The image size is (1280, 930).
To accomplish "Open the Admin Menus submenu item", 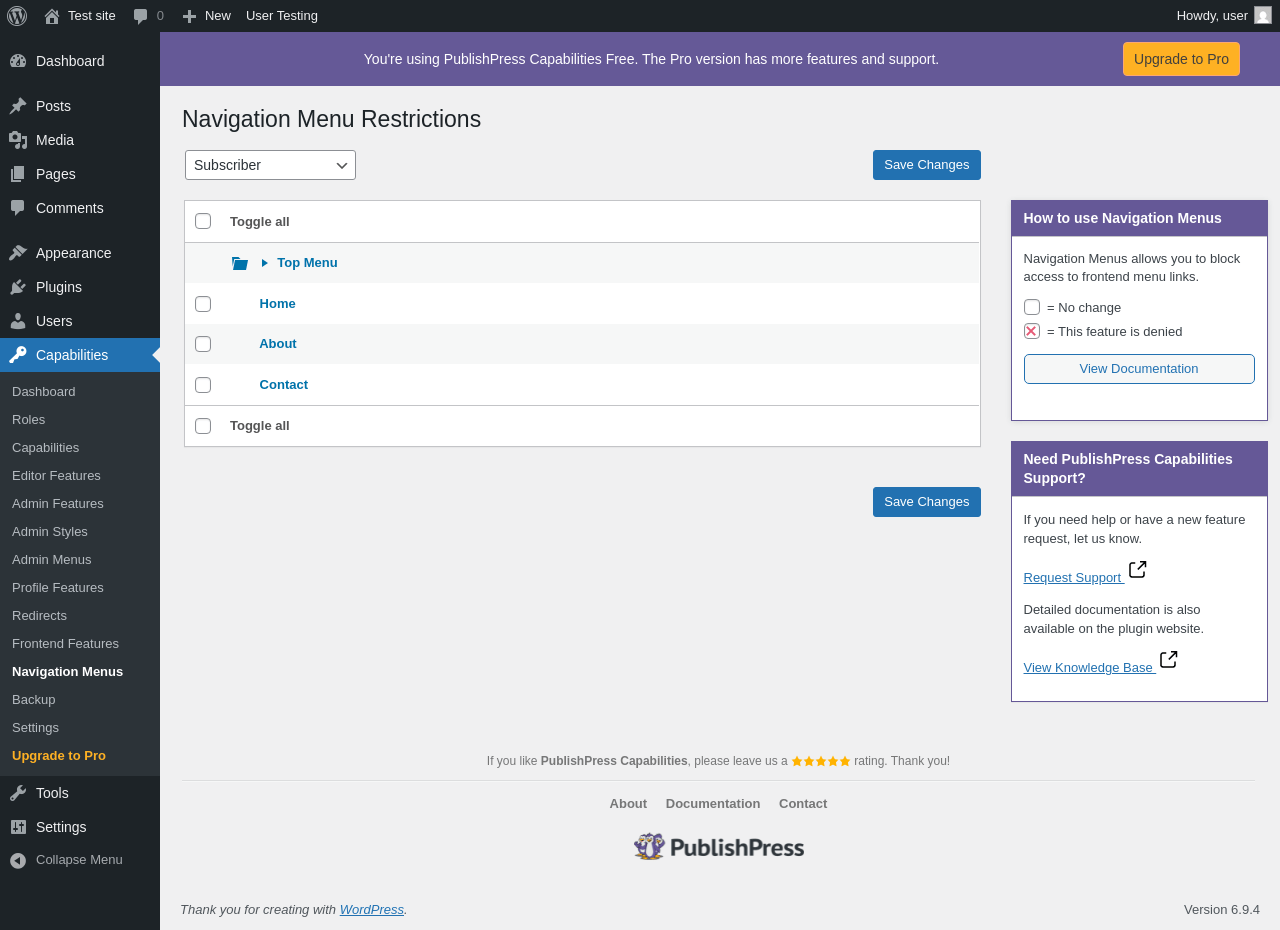I will (51, 559).
